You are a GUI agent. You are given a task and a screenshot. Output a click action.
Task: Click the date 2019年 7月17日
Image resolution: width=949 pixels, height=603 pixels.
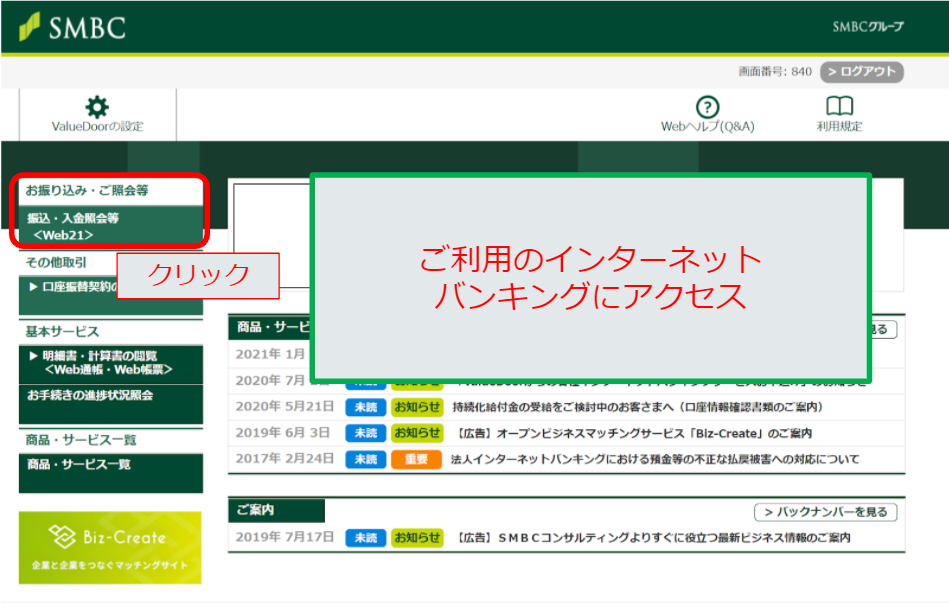point(284,537)
